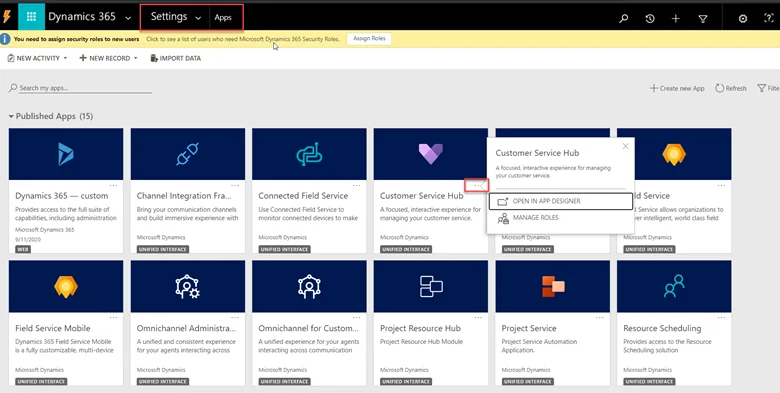
Task: Open the New Activity dropdown arrow
Action: coord(65,58)
